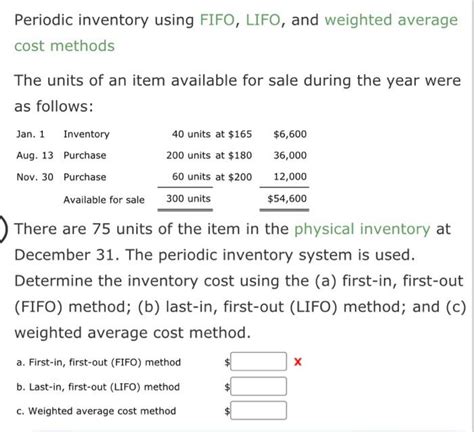The image size is (474, 432).
Task: Click the dollar sign beside FIFO field
Action: [x=227, y=362]
